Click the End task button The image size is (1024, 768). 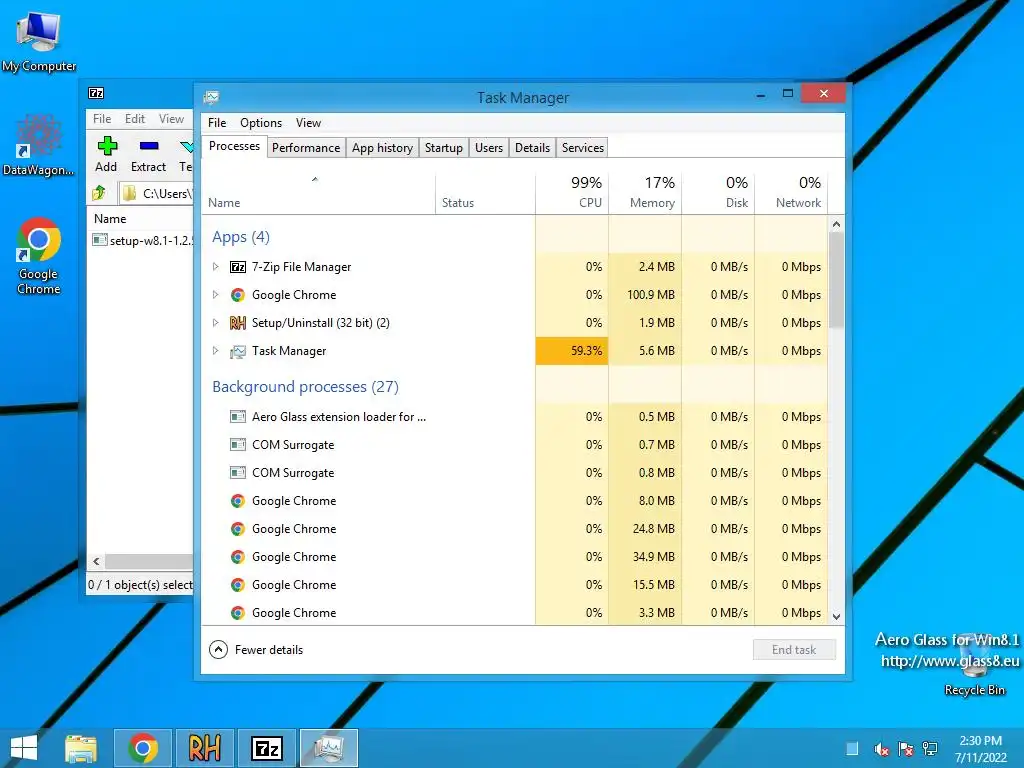pyautogui.click(x=794, y=650)
